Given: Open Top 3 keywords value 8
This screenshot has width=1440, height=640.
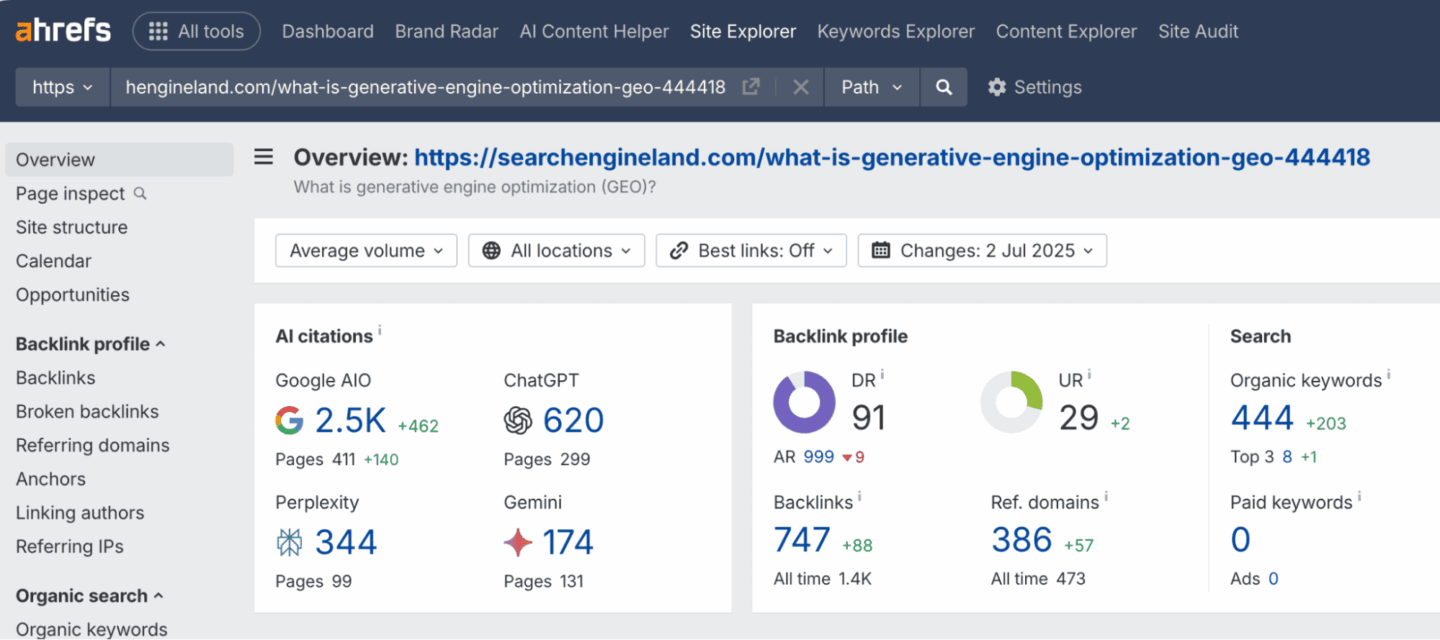Looking at the screenshot, I should point(1287,457).
